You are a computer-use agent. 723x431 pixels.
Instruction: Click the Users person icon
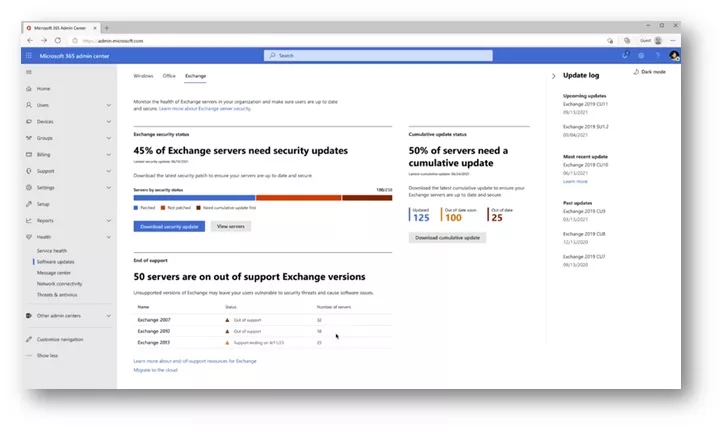pos(29,105)
